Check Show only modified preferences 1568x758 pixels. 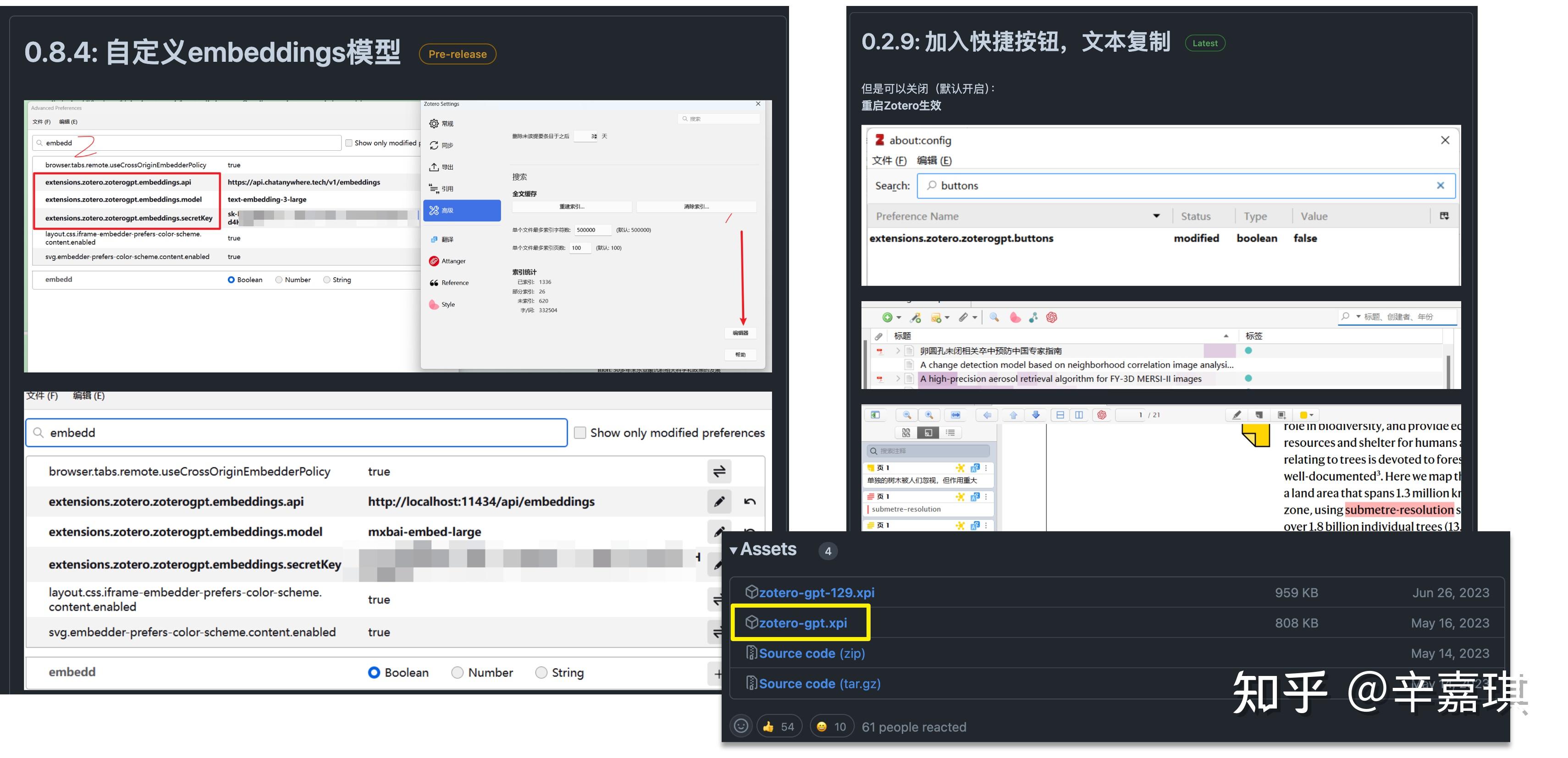[581, 433]
